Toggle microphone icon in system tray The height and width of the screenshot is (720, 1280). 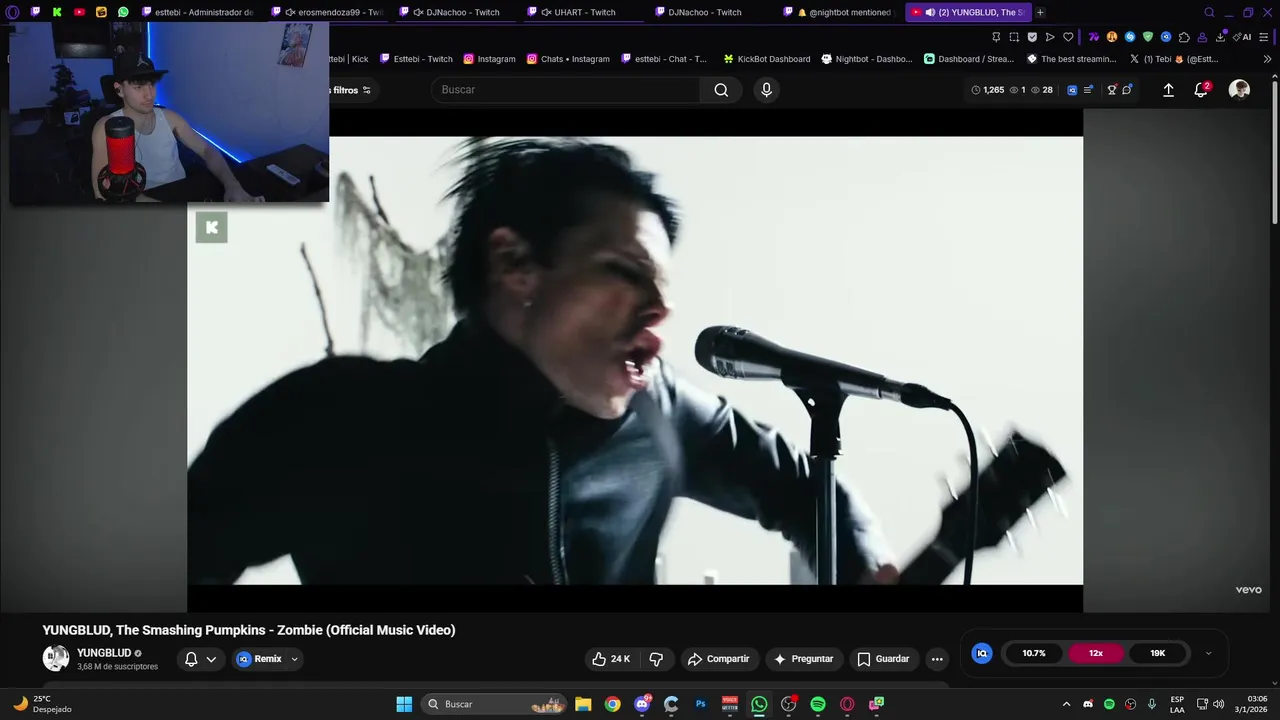click(1152, 704)
